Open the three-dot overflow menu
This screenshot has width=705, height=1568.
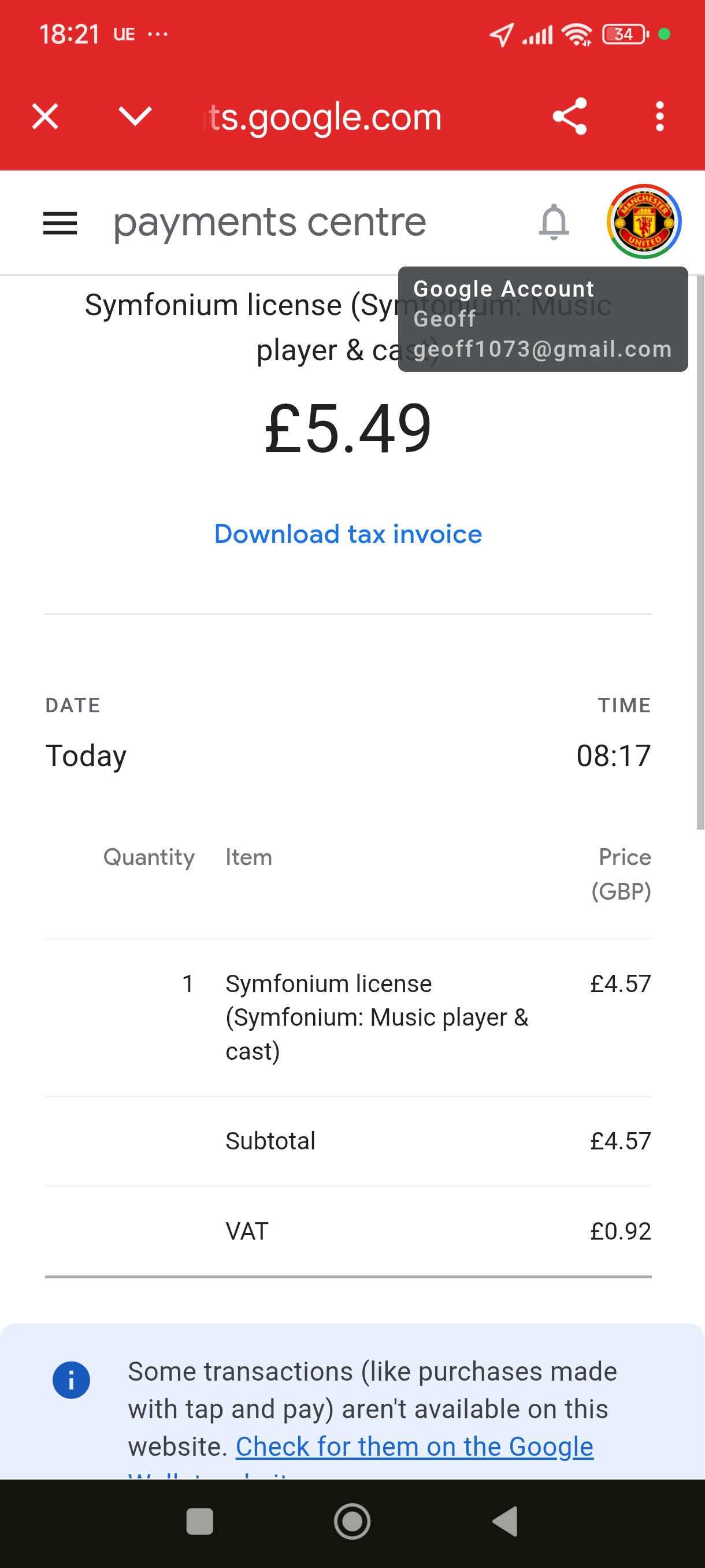(659, 116)
